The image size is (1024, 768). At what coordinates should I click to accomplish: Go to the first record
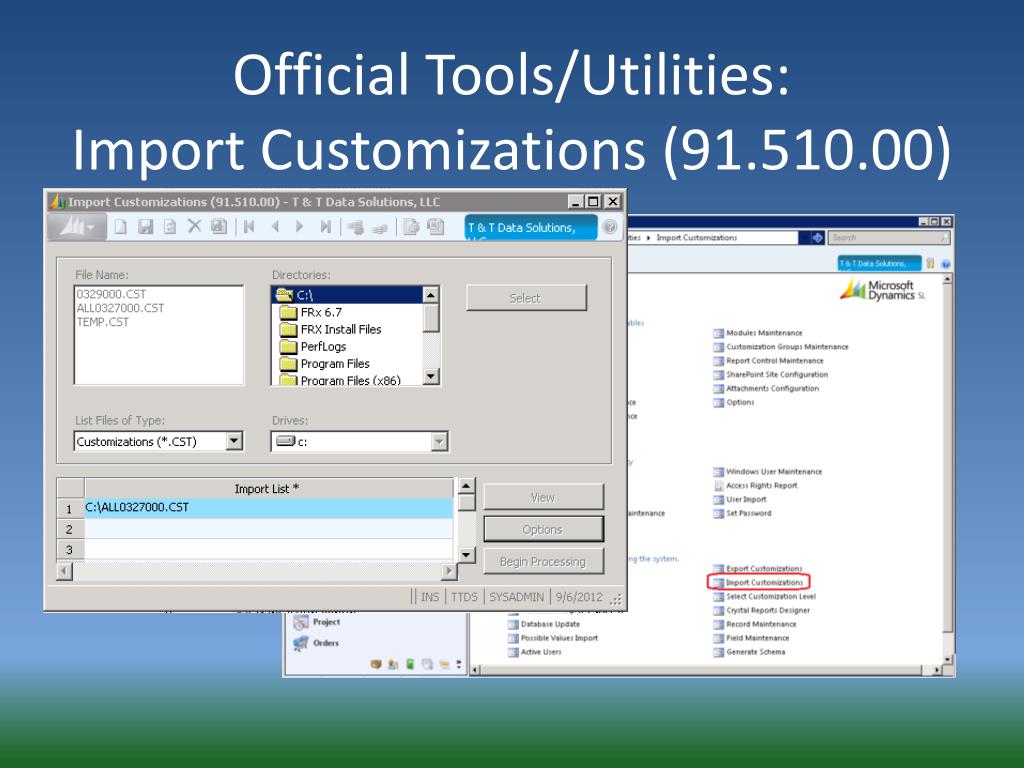tap(249, 227)
